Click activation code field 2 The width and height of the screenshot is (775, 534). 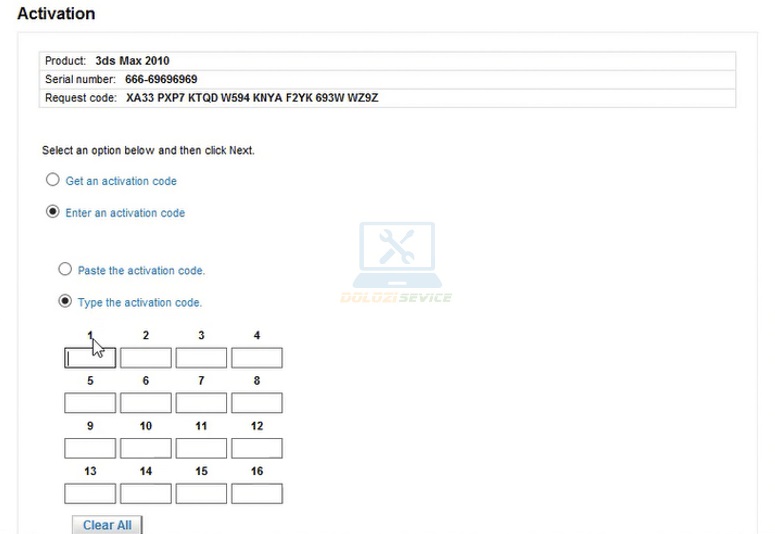[x=146, y=358]
